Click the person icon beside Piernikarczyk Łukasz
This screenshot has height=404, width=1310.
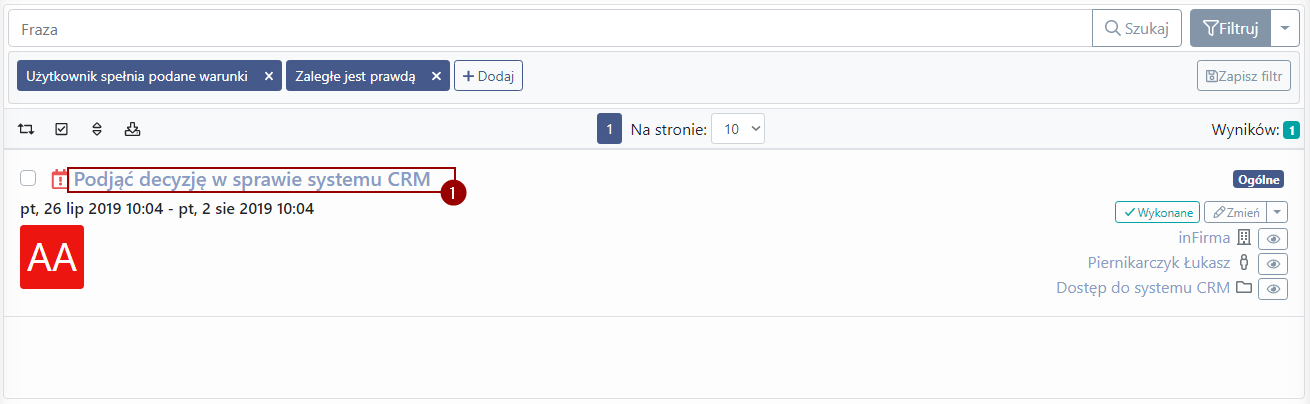(x=1244, y=263)
